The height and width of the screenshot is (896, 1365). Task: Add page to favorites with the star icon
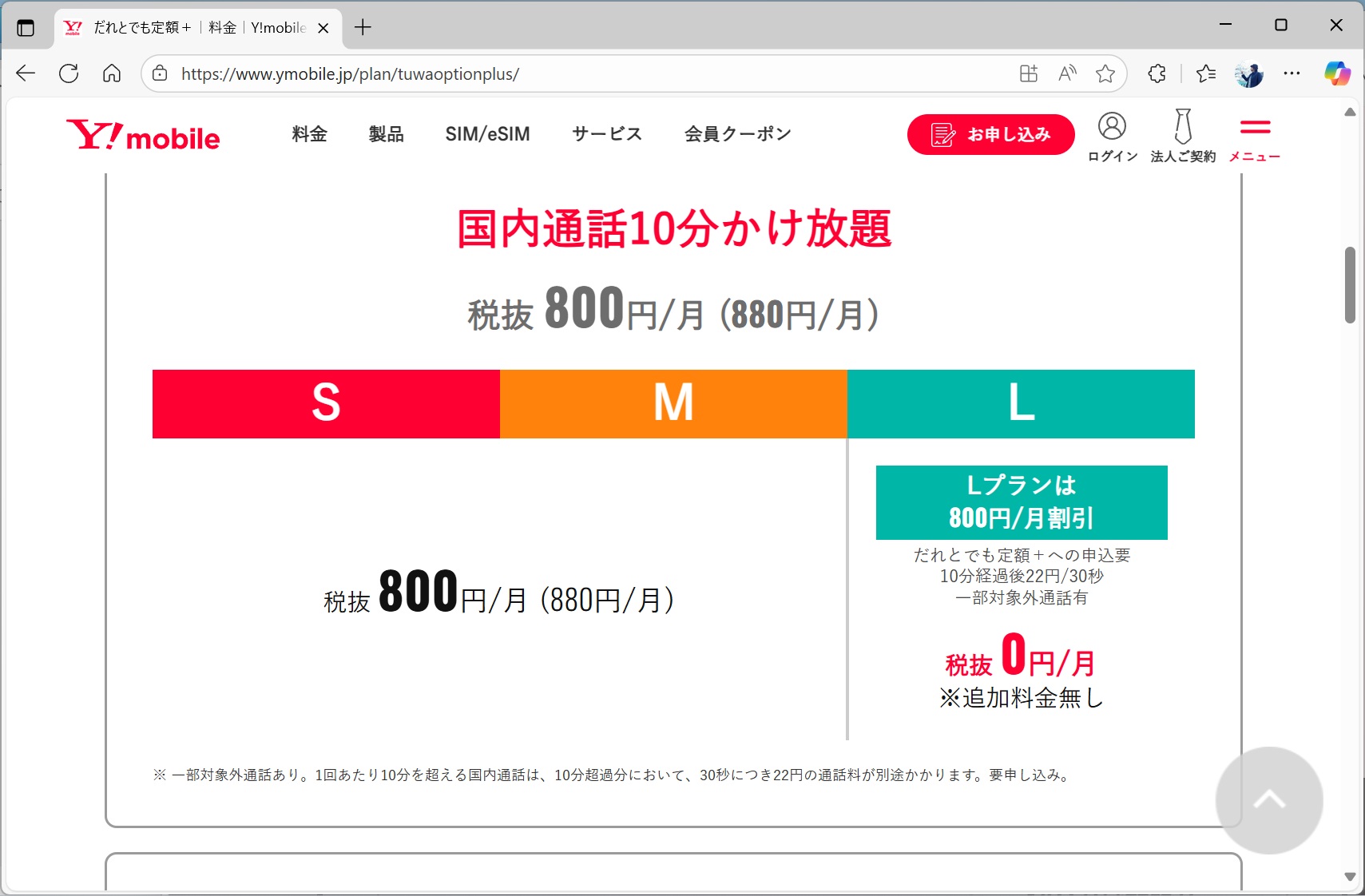1105,73
